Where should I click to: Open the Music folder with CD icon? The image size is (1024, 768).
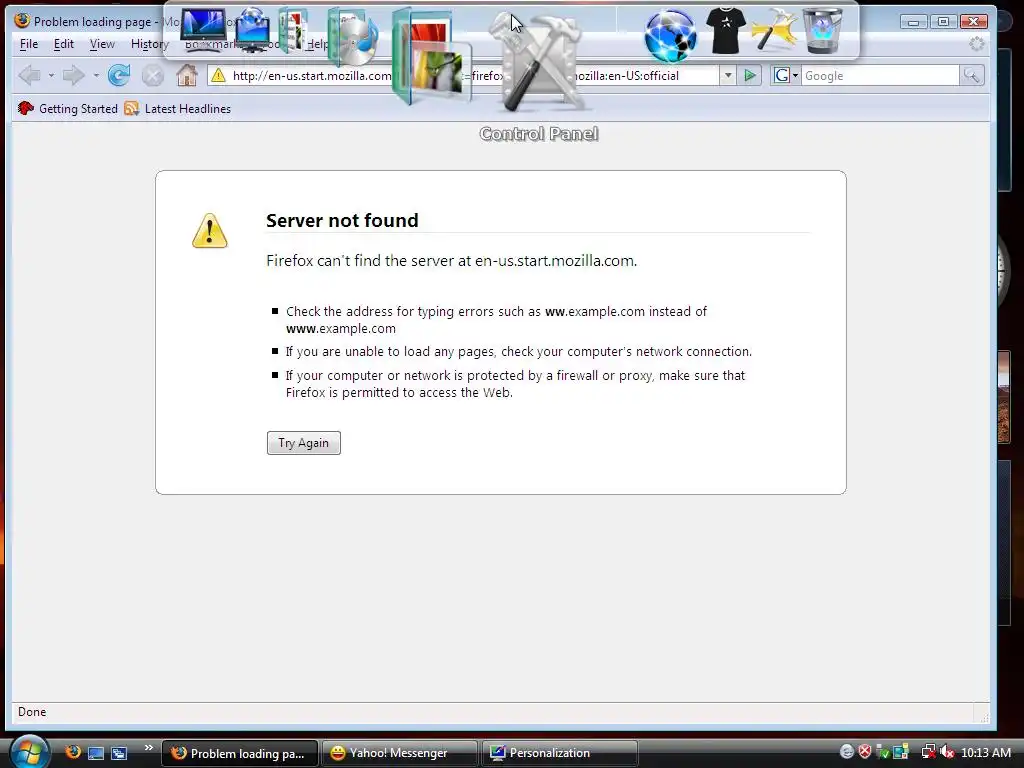pos(353,37)
